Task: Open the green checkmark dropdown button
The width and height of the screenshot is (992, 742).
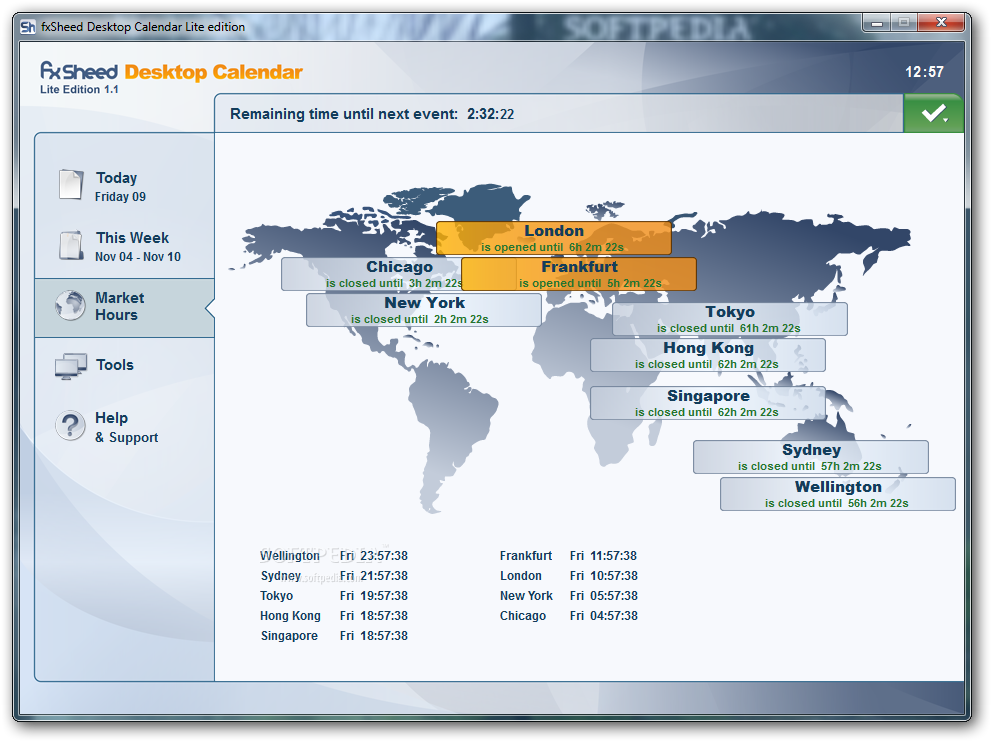Action: point(933,113)
